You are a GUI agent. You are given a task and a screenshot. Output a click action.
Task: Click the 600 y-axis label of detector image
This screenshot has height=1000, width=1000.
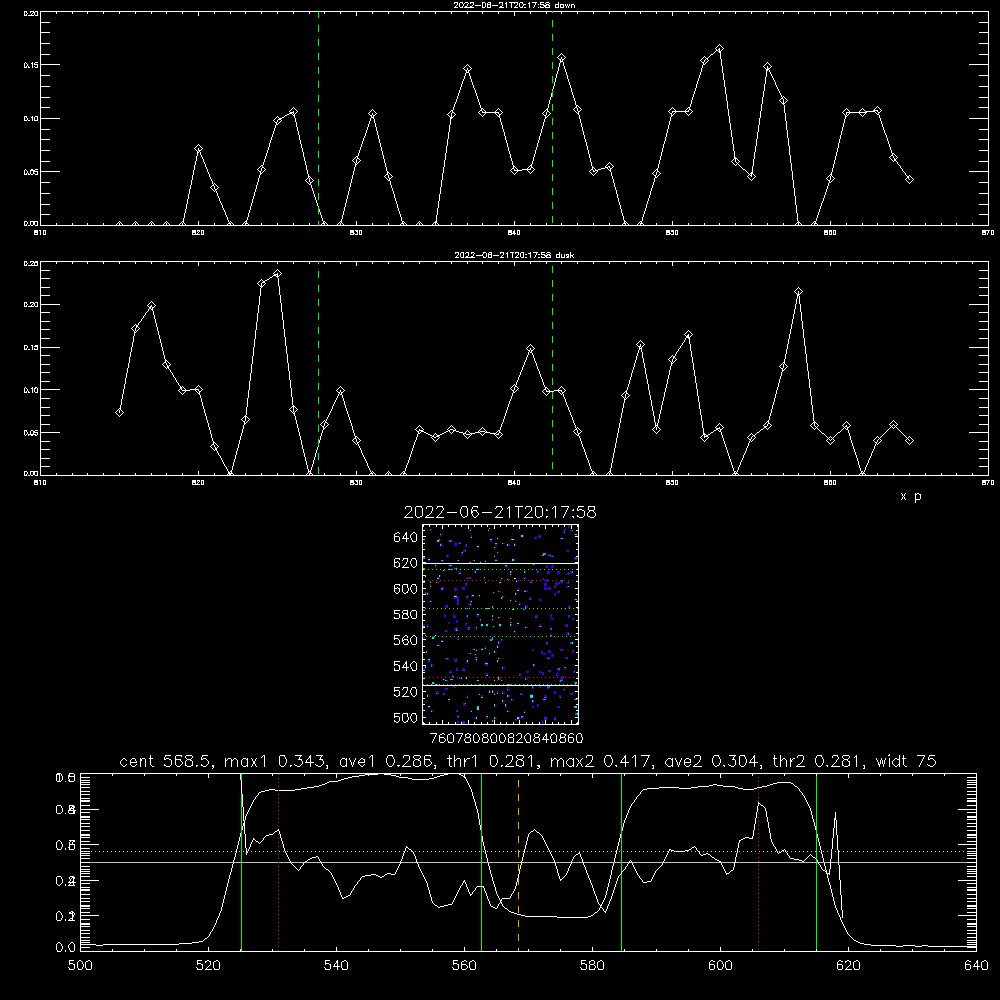tap(406, 589)
